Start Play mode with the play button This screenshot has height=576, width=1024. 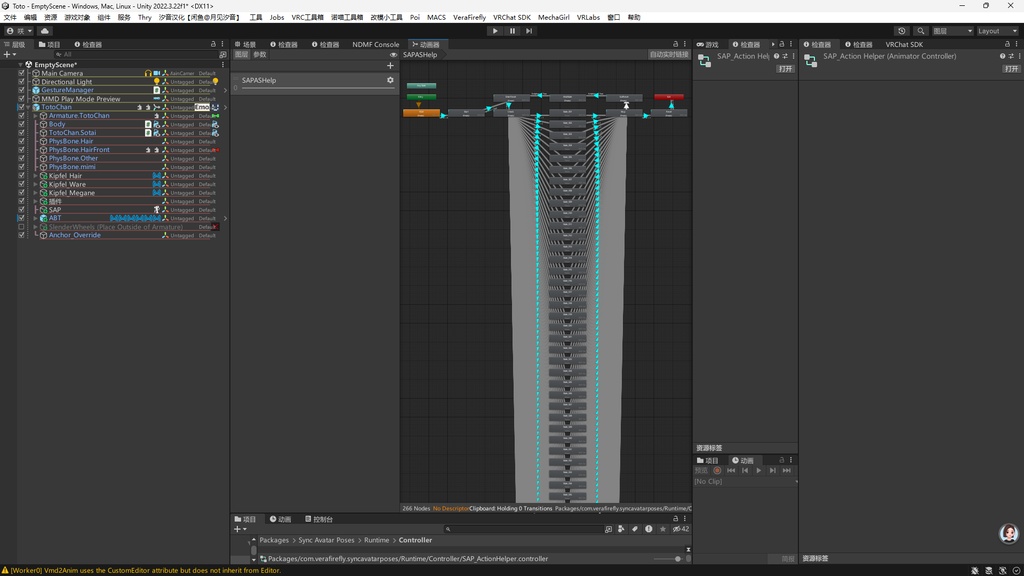tap(495, 31)
